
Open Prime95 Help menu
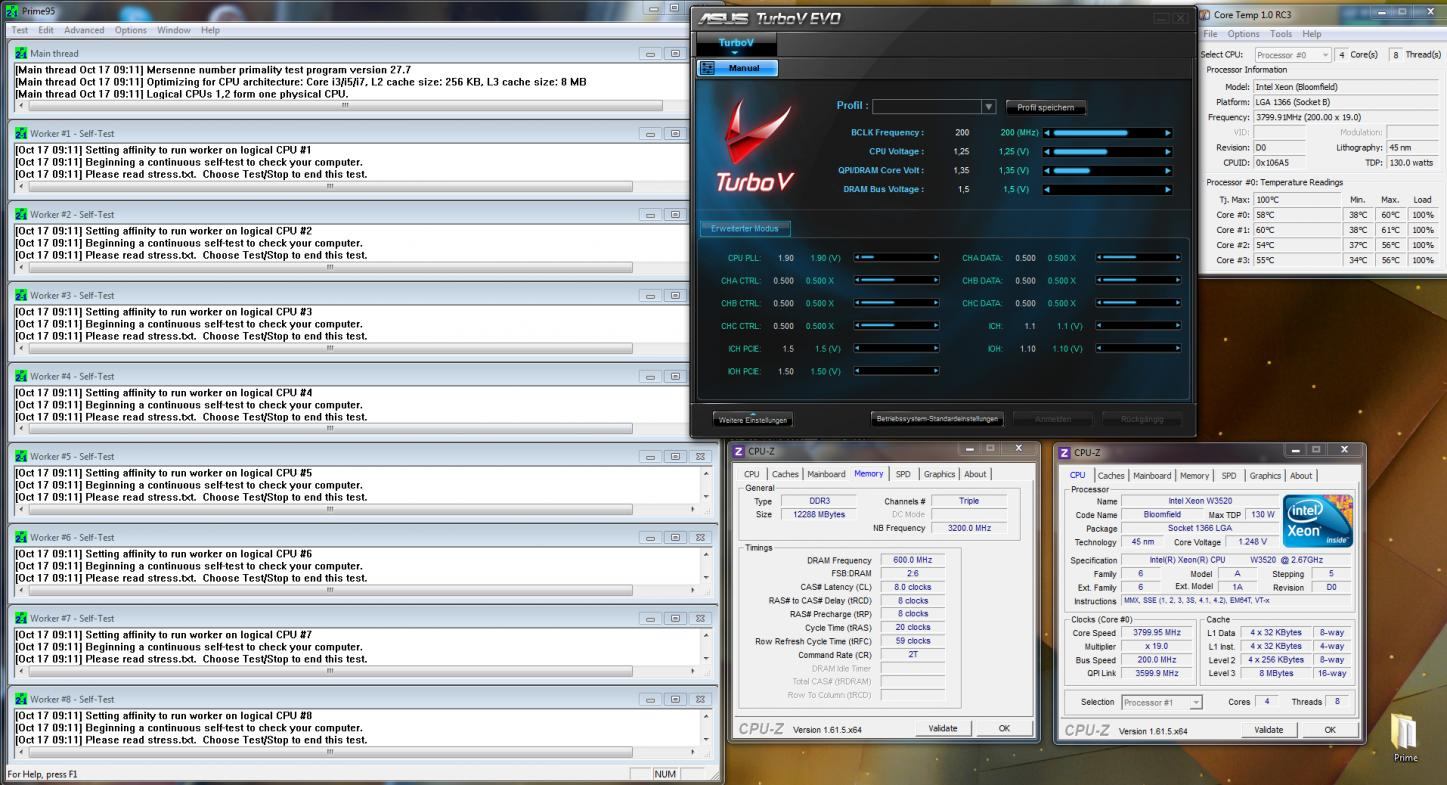(210, 30)
